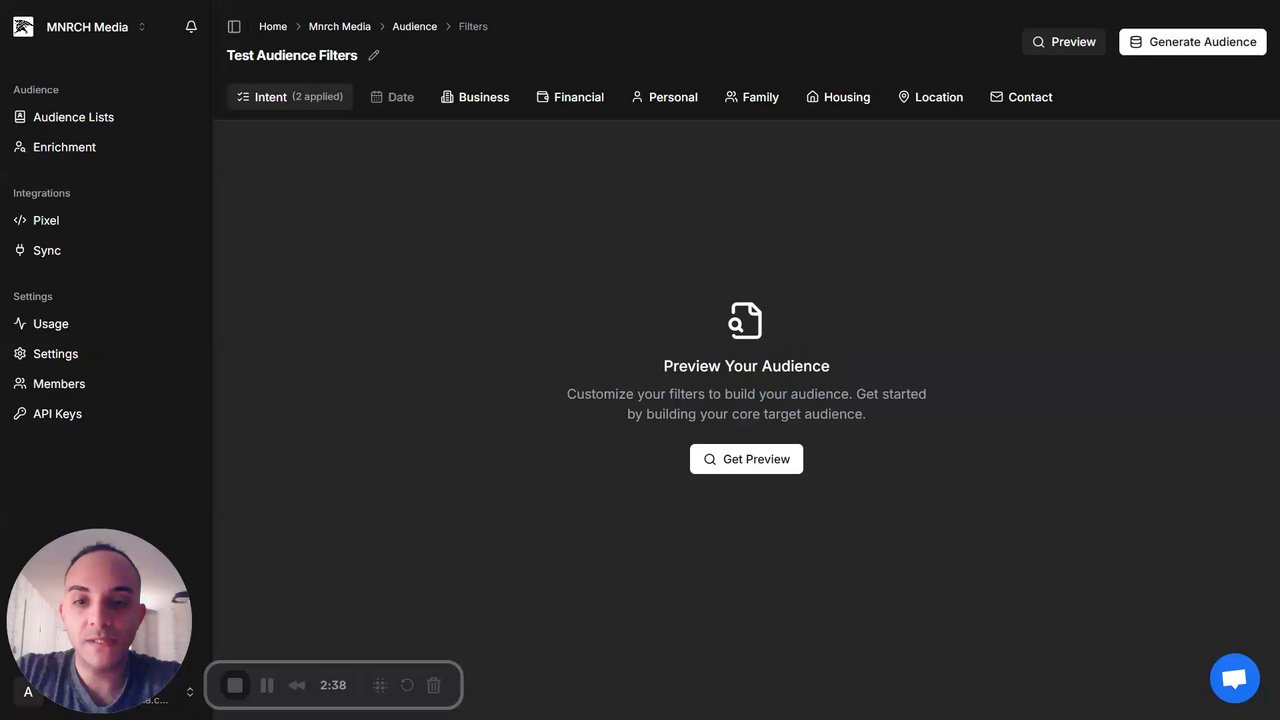Delete the recording with trash icon
The image size is (1280, 720).
[x=434, y=685]
